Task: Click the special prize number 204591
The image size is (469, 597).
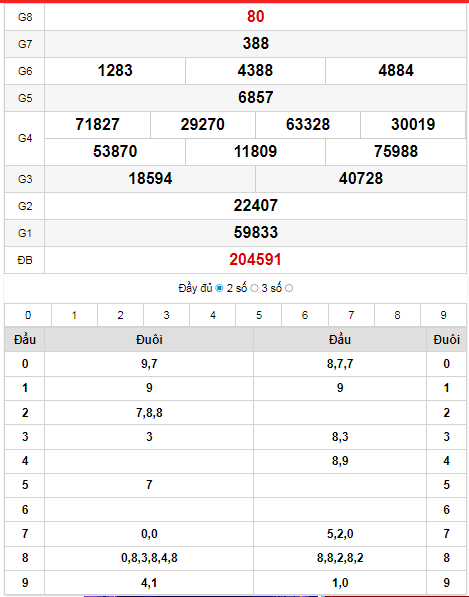Action: 255,260
